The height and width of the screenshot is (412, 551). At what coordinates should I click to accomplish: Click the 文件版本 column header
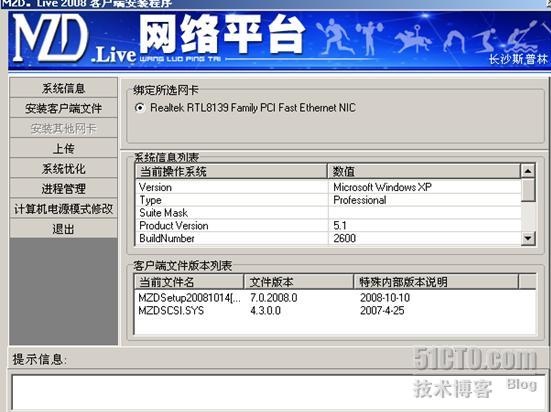(x=298, y=282)
